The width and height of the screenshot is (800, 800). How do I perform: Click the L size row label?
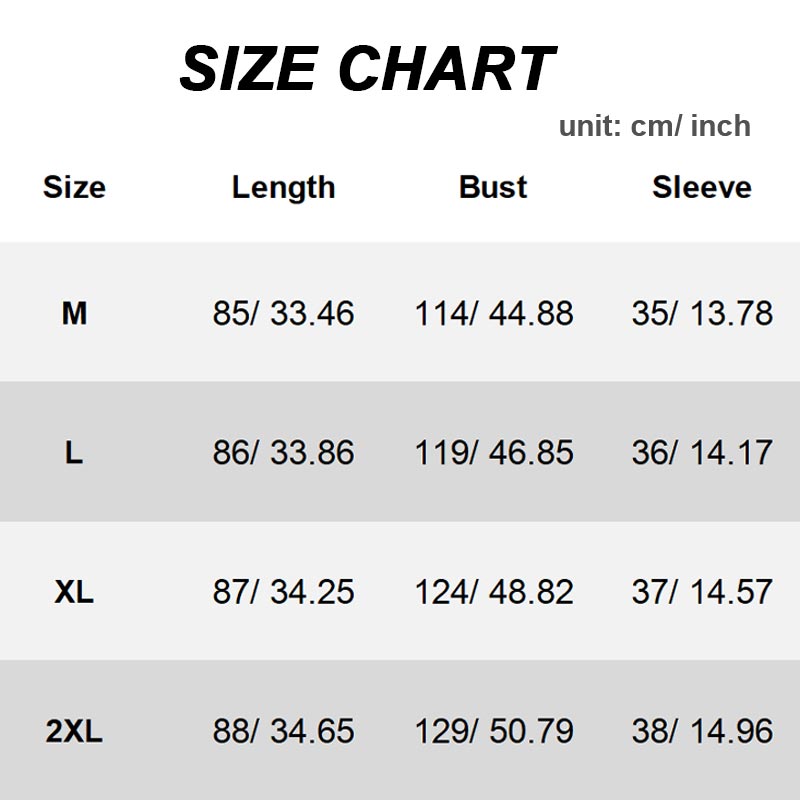74,453
